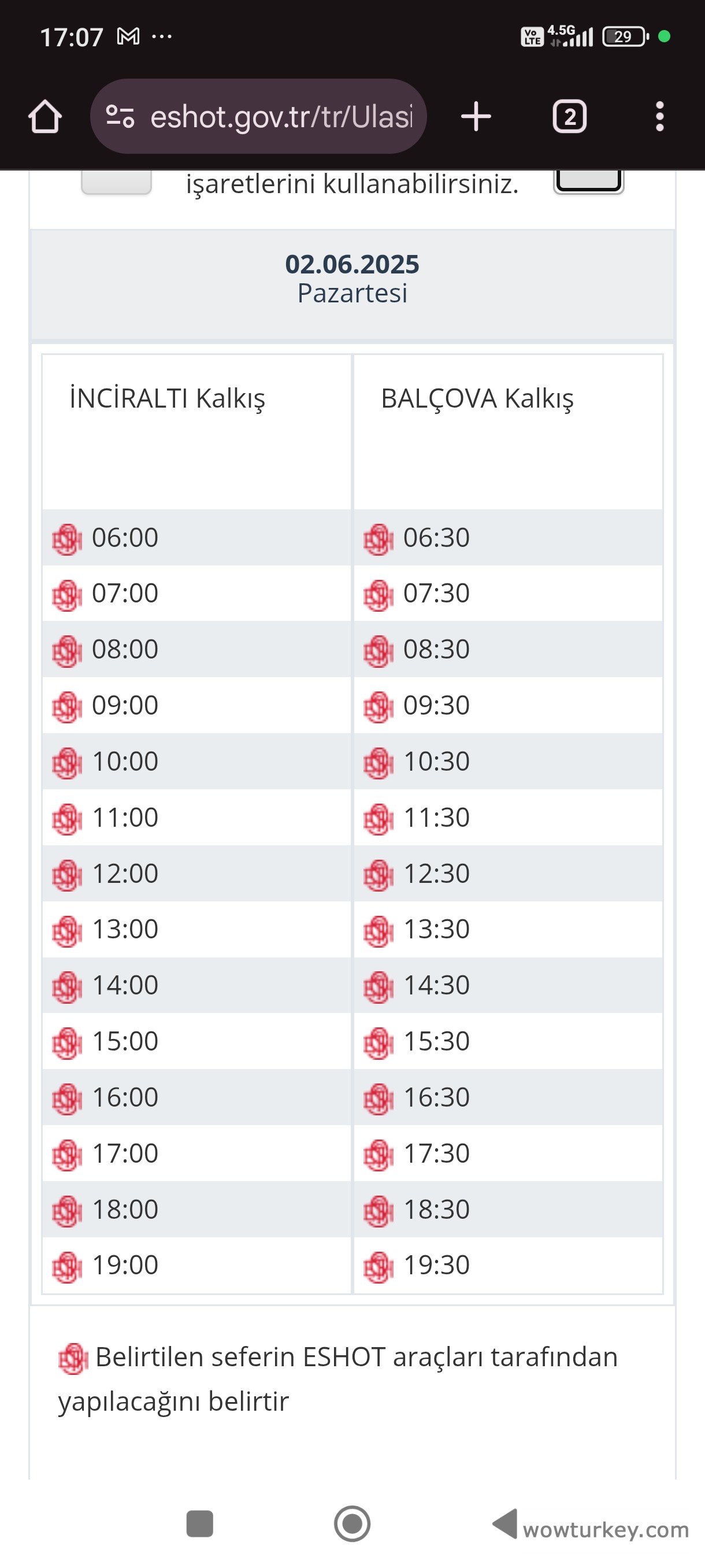
Task: Click the İNCİRALTI Kalkış column header
Action: 167,399
